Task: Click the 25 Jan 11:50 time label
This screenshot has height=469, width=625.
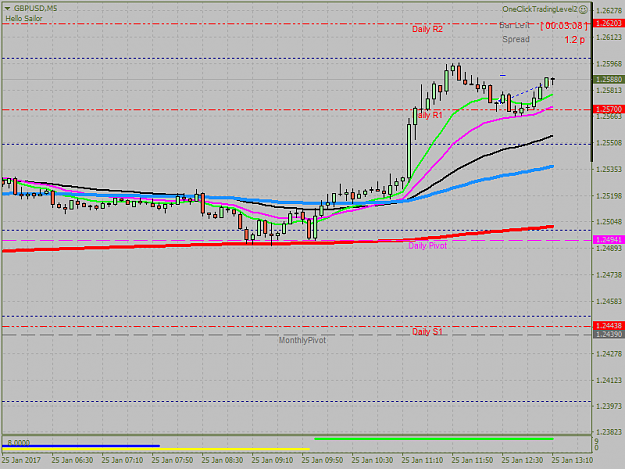Action: tap(472, 460)
